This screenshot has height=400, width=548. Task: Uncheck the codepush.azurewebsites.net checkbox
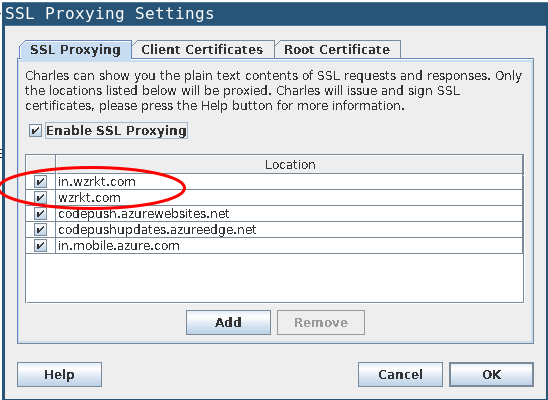pos(40,213)
